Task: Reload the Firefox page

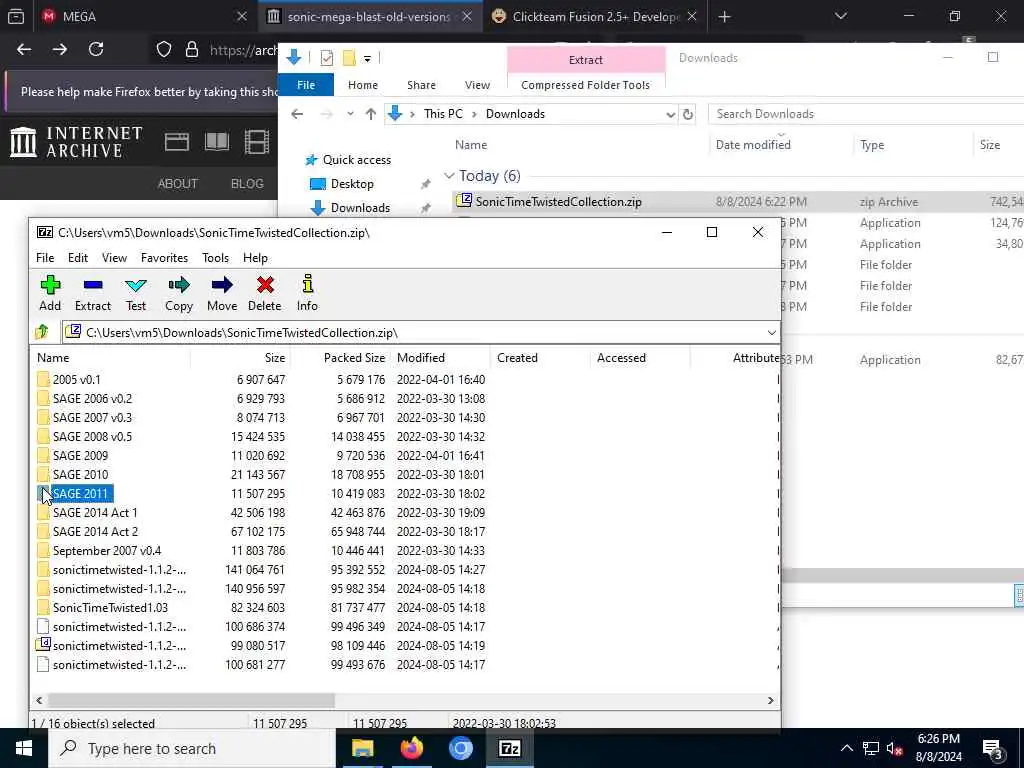Action: [96, 49]
